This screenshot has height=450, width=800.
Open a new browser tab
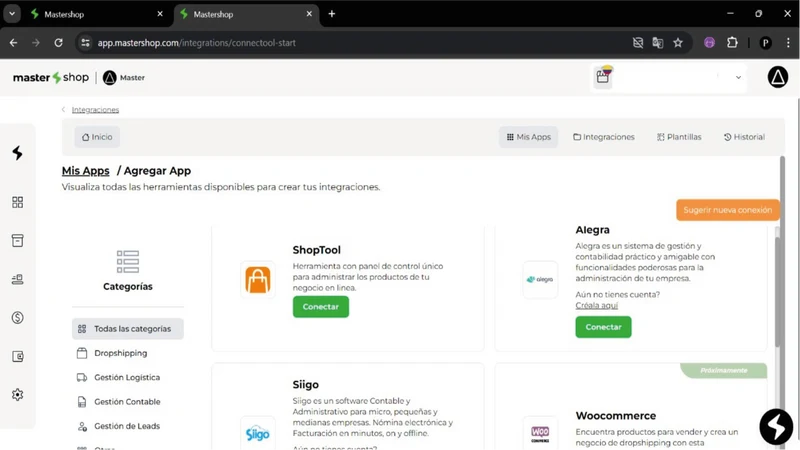point(332,14)
